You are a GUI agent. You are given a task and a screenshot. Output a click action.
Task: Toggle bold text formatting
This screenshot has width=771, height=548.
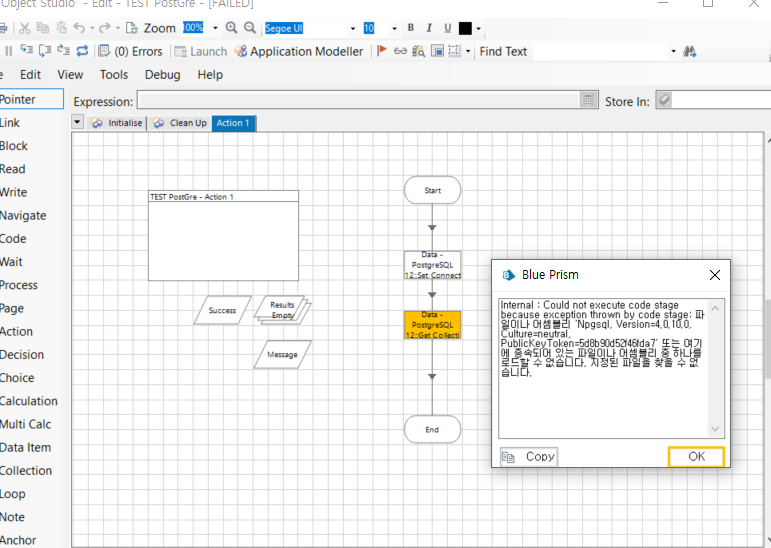(x=411, y=28)
